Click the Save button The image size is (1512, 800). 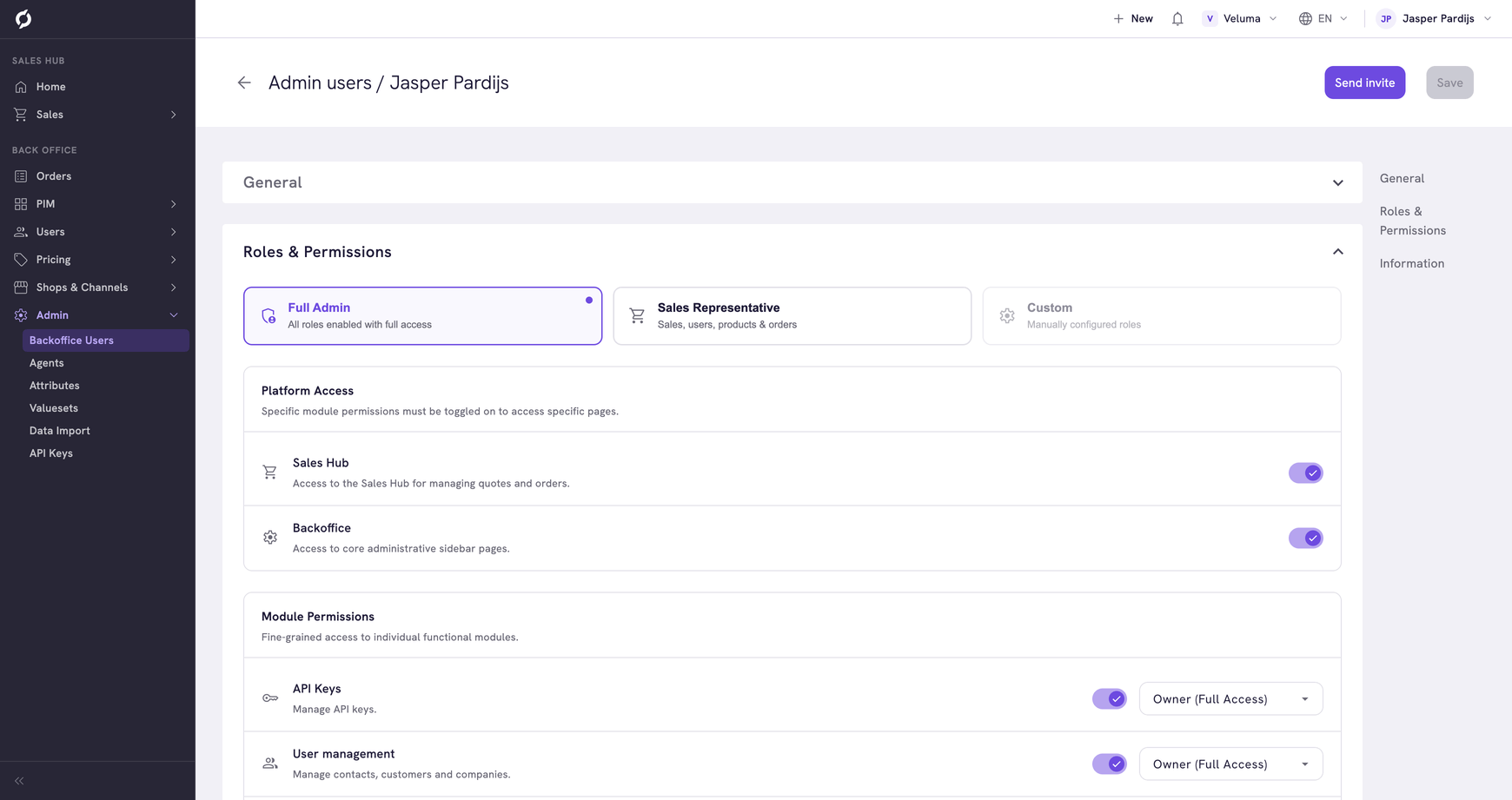[1449, 83]
